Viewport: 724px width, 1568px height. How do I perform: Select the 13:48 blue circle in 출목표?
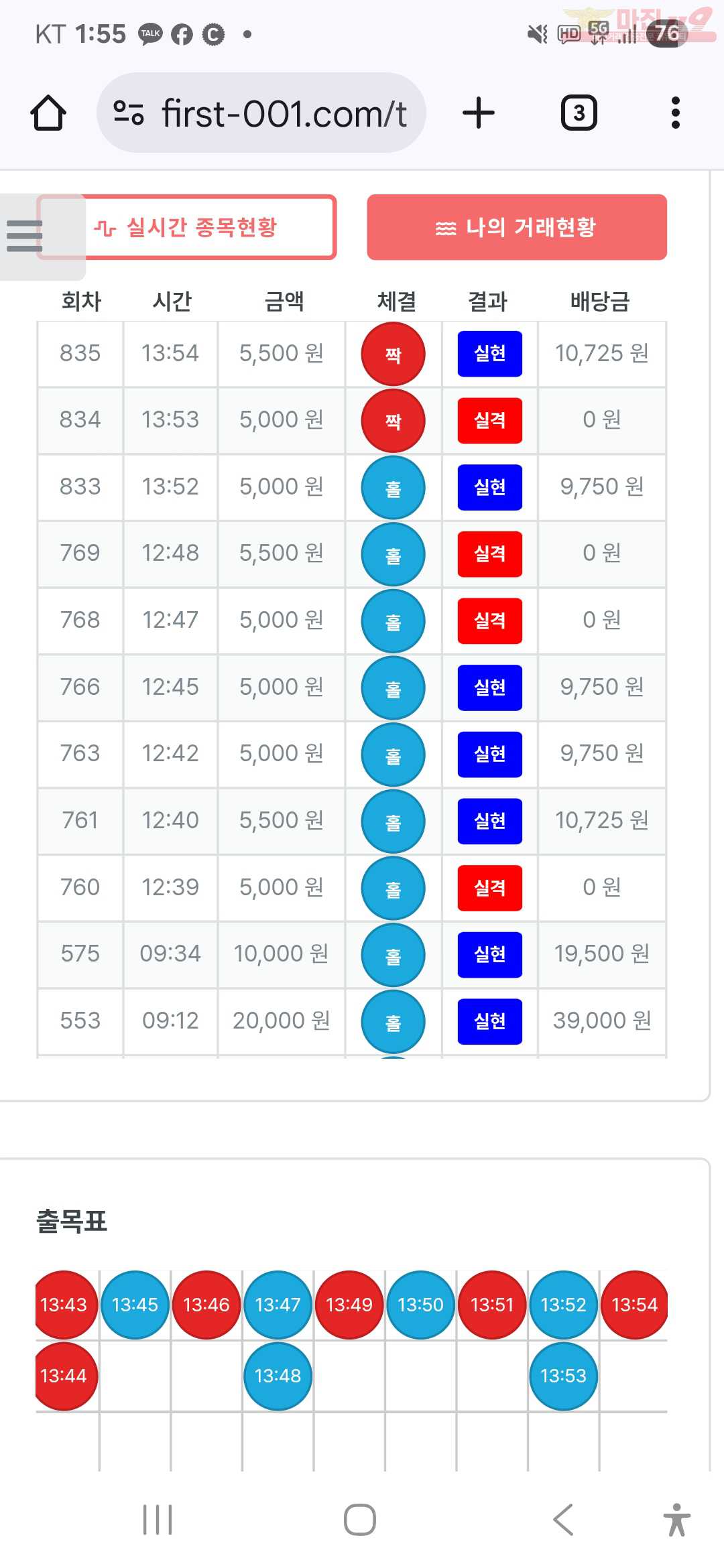(x=278, y=1376)
